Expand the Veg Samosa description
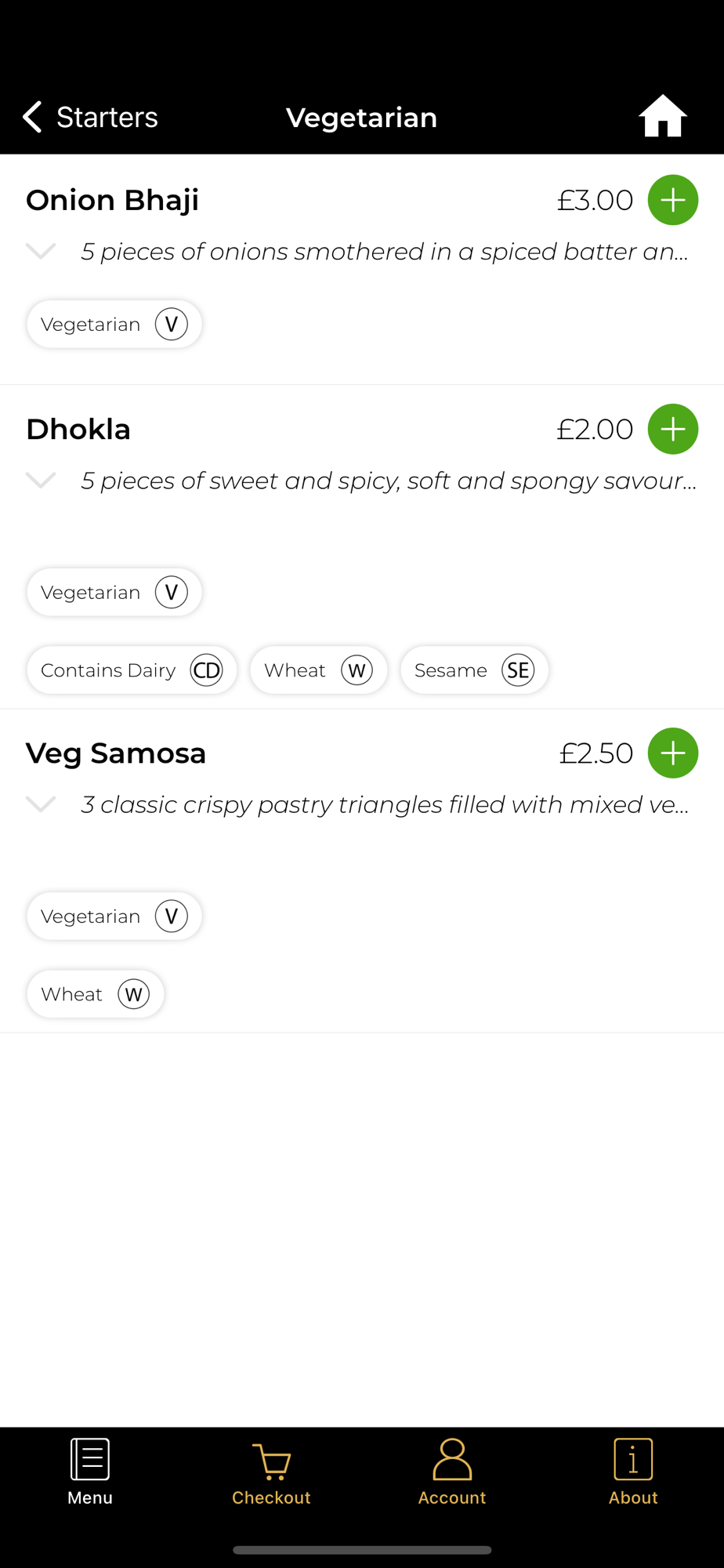 41,804
